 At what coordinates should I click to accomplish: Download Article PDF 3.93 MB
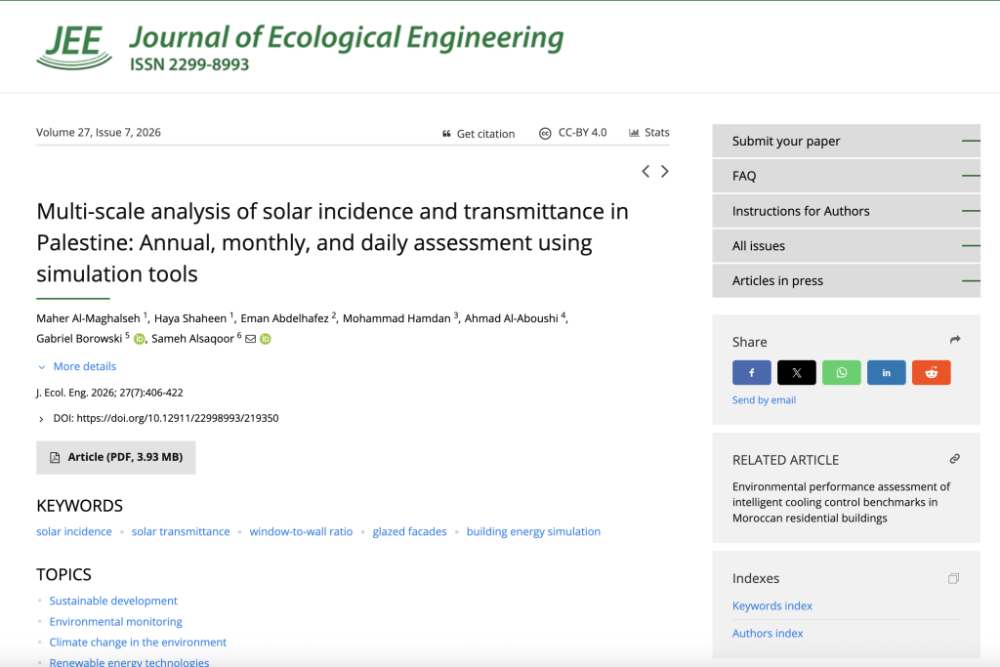click(x=115, y=457)
